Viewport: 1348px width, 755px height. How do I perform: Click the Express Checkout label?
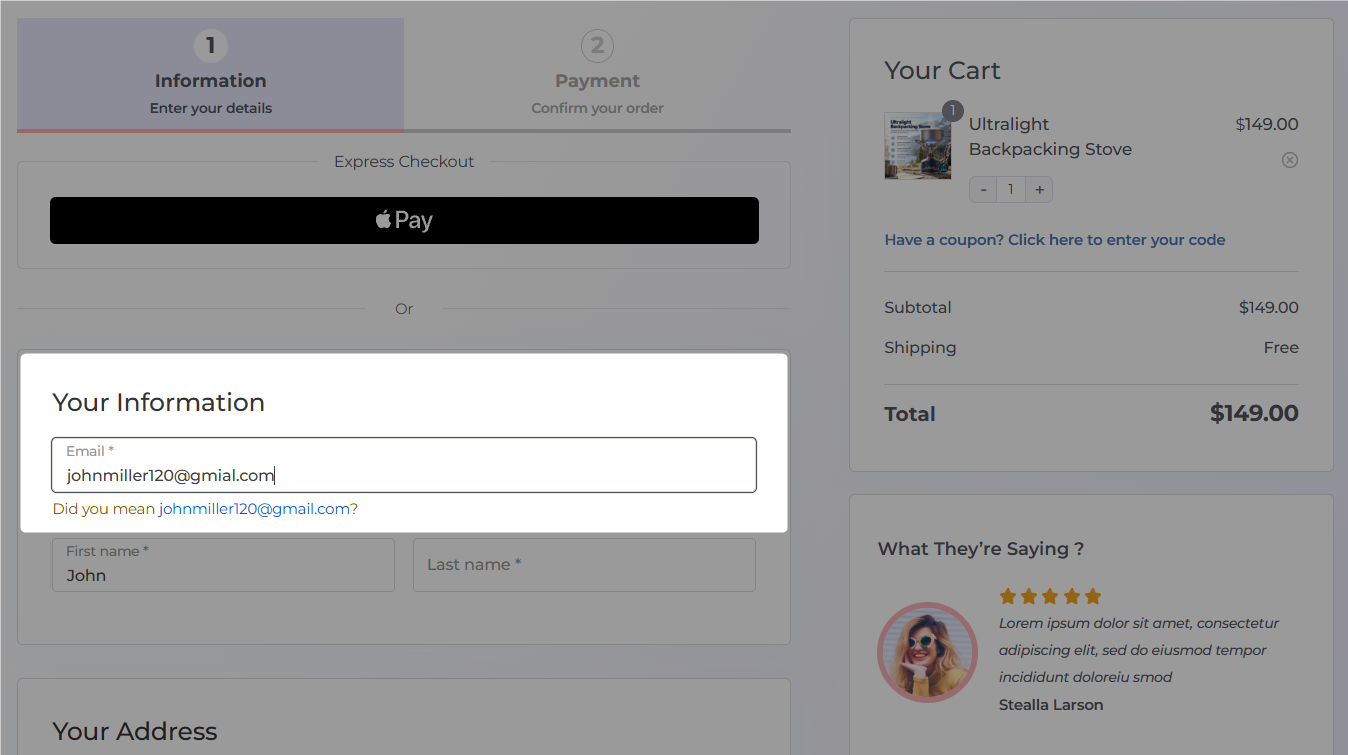click(x=404, y=162)
